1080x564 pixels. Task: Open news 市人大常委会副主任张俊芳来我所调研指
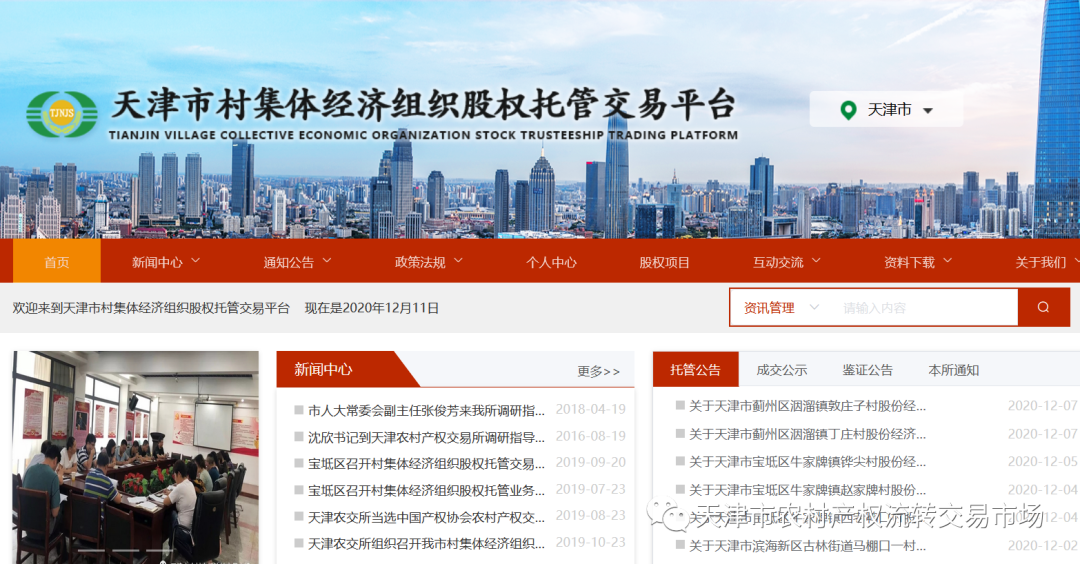[426, 410]
